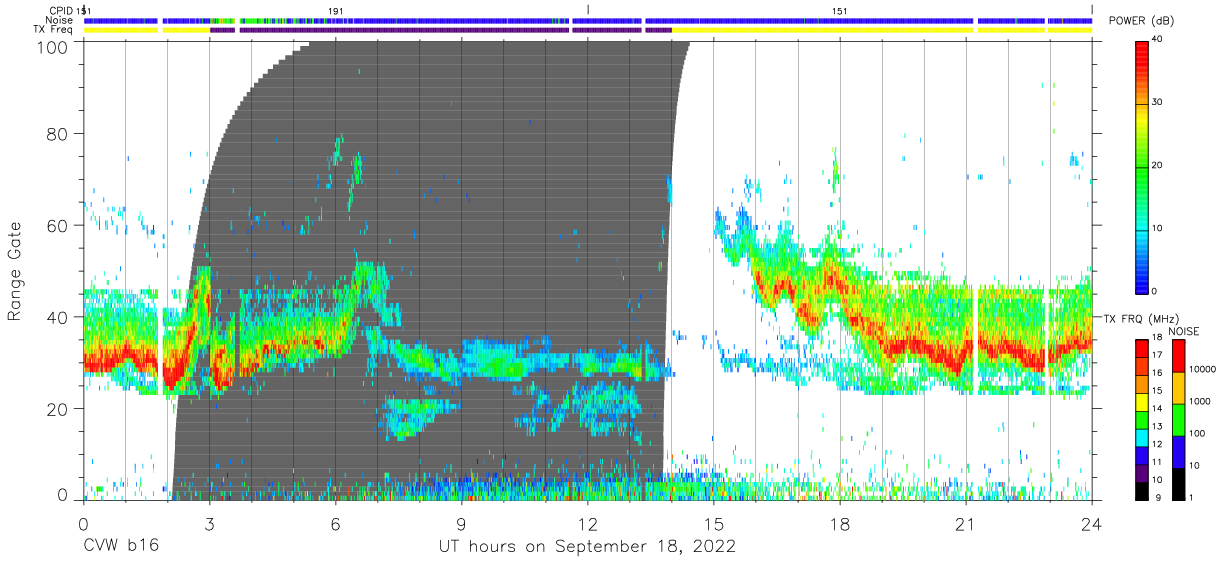Screen dimensions: 1228x567
Task: Click the 'UT hours on September 18, 2022' label
Action: (588, 547)
